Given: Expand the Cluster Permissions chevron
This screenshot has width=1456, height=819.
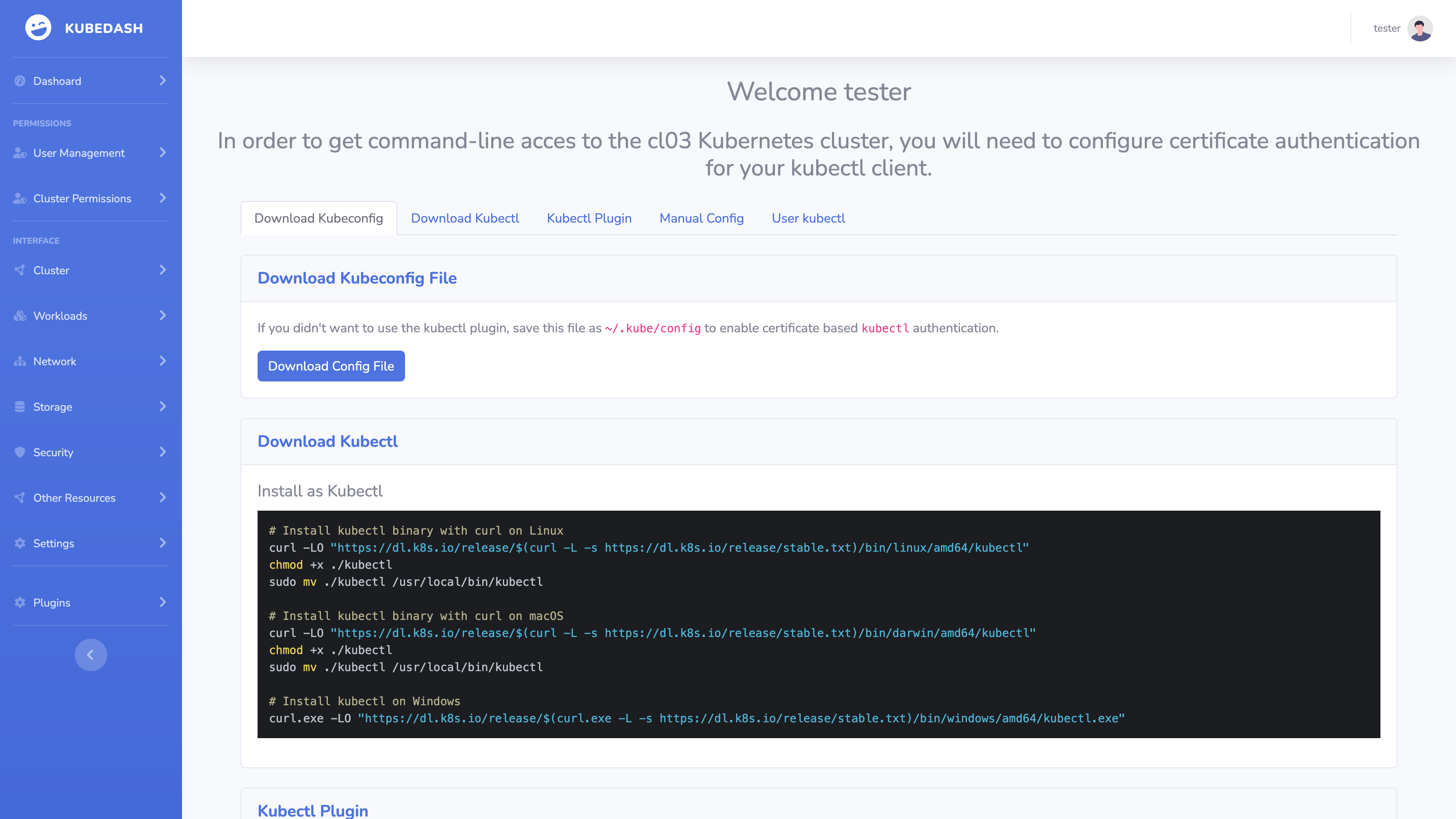Looking at the screenshot, I should coord(163,198).
